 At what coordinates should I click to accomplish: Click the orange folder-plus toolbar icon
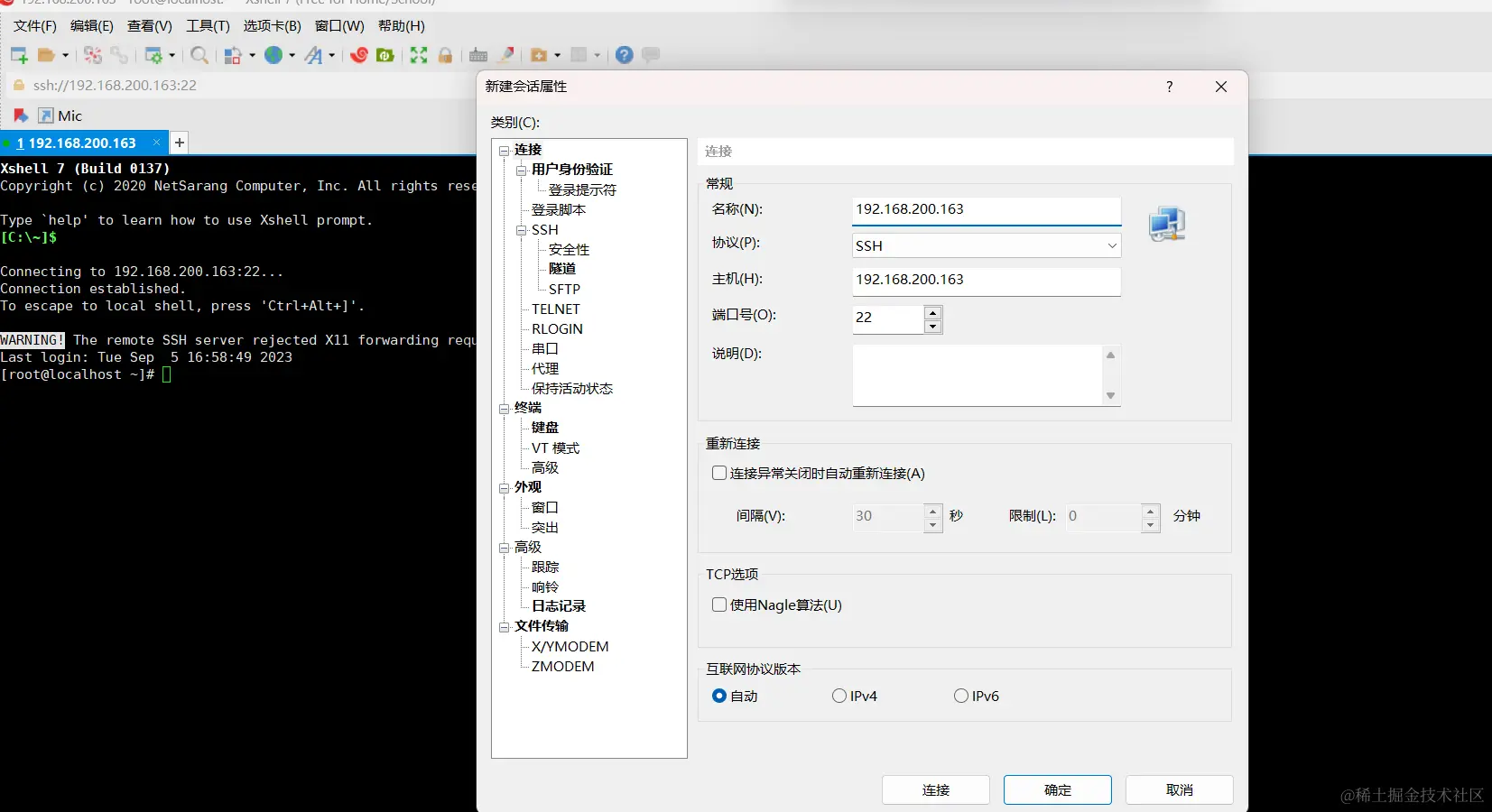[x=539, y=56]
